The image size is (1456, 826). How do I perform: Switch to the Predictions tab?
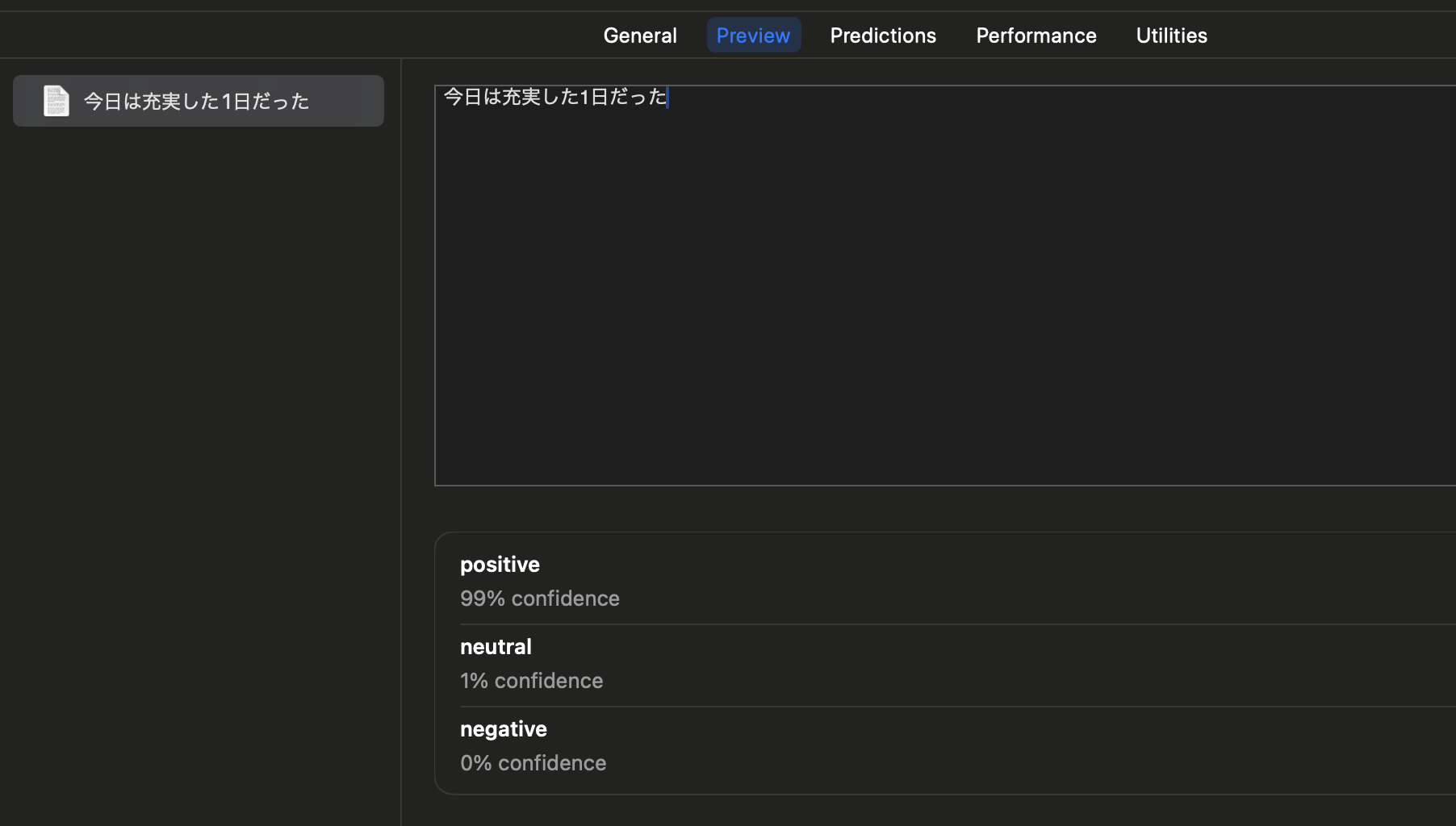883,35
